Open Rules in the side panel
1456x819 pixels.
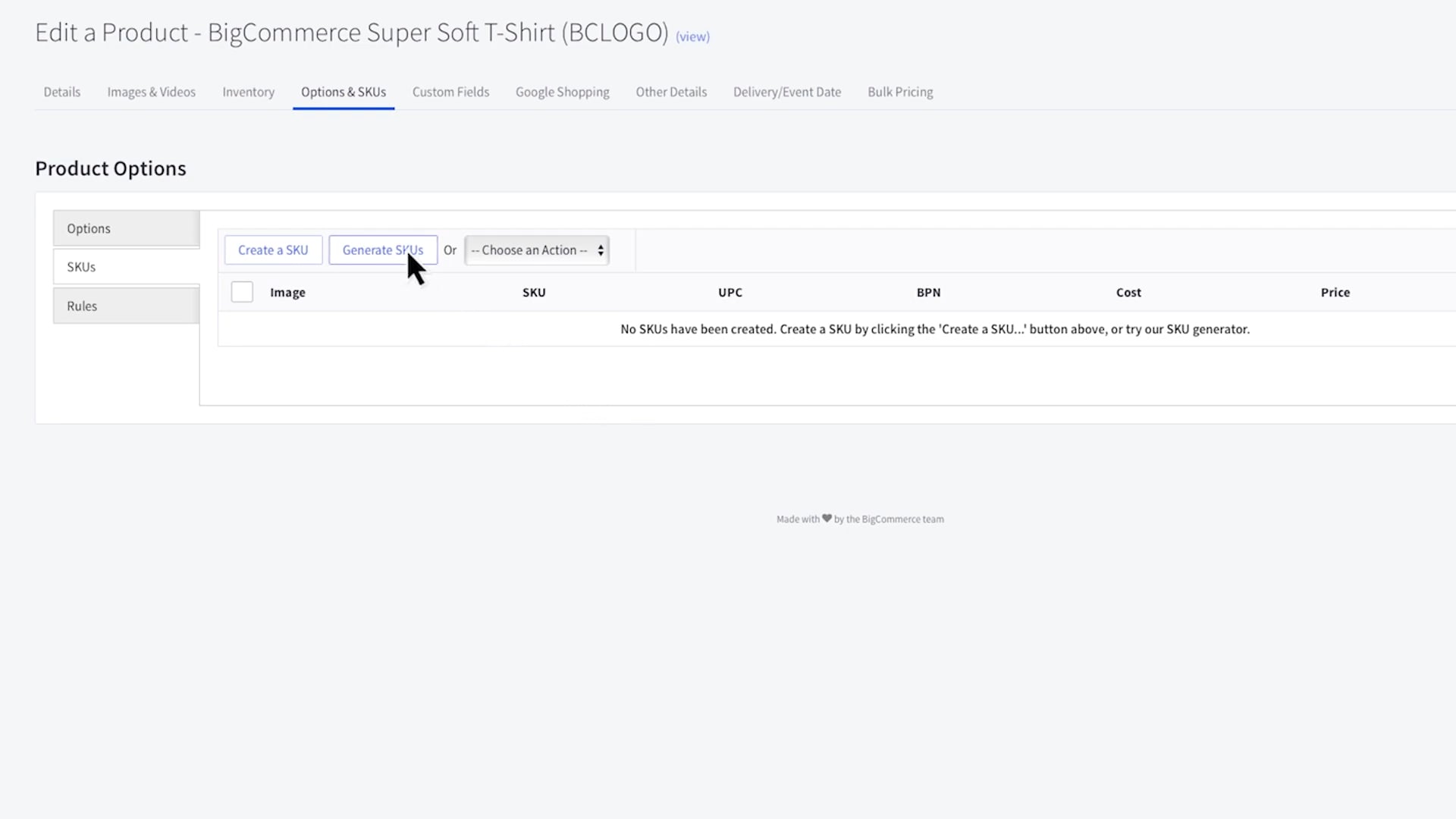coord(126,306)
